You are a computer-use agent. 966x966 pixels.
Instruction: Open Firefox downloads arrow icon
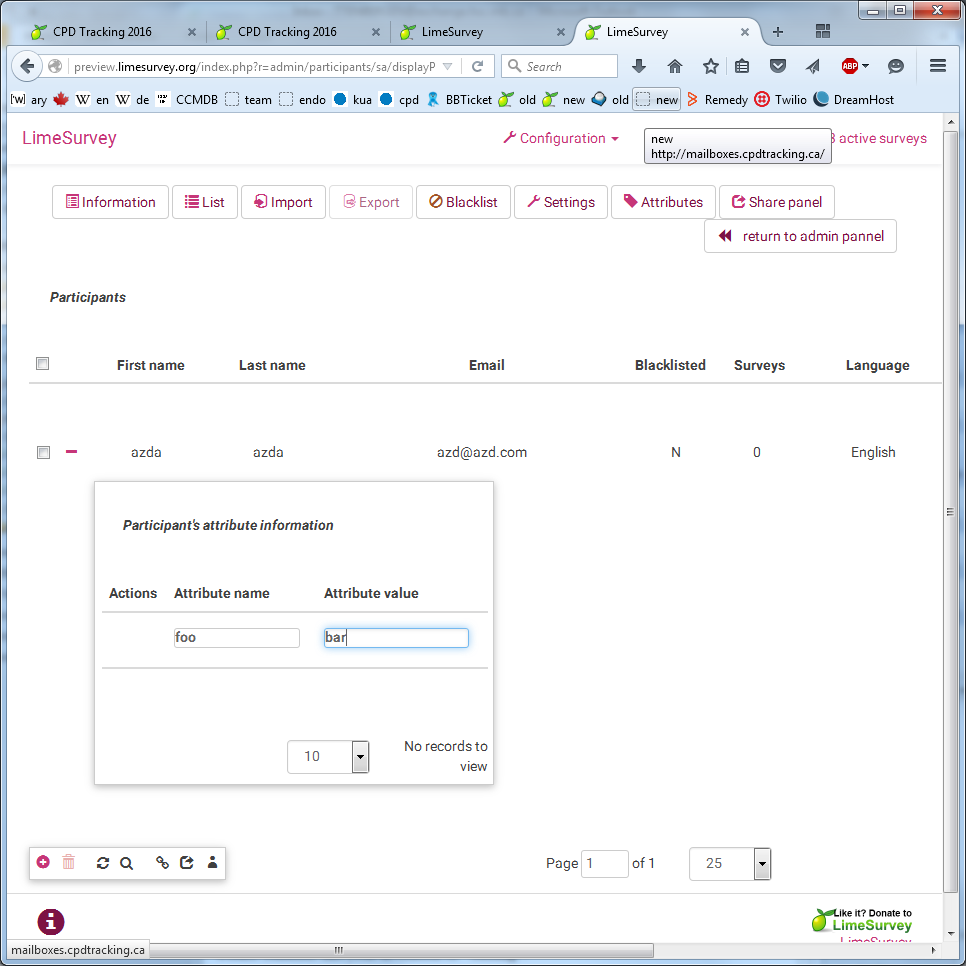point(639,66)
